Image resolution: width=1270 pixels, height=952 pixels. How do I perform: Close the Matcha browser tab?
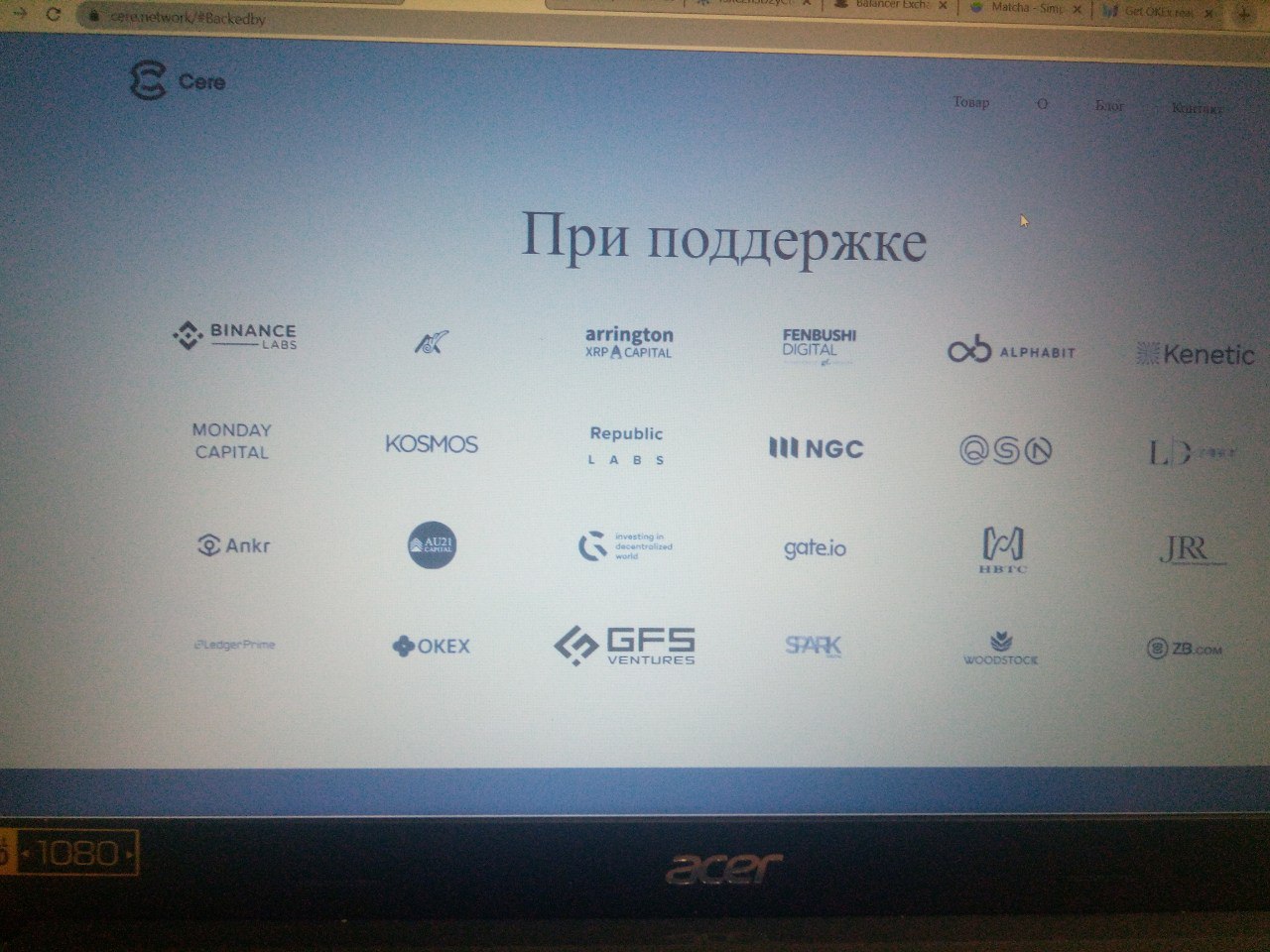(1078, 9)
